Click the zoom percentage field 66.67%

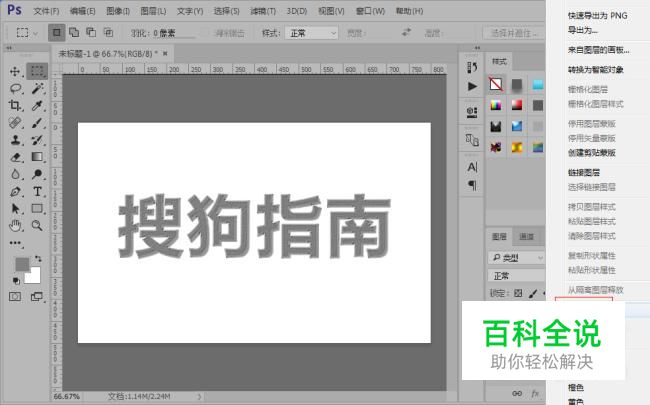click(66, 396)
